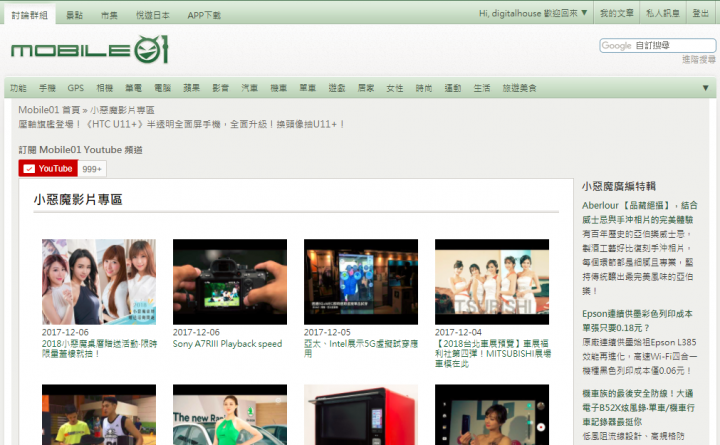Go to Mobile01 首頁 breadcrumb link
Screen dimensions: 720x445
pos(49,110)
